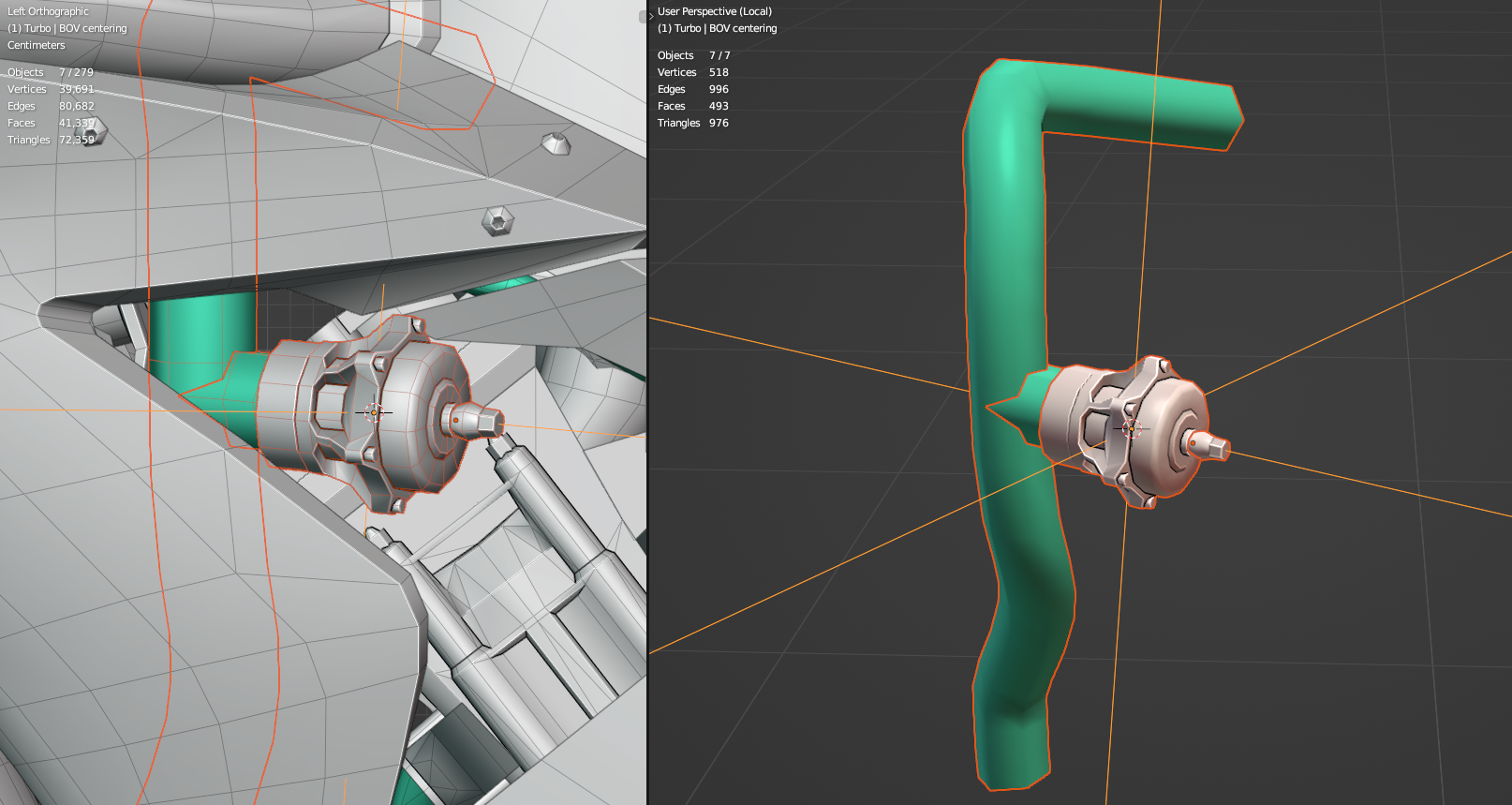Click the "User Perspective (Local)" view label
The width and height of the screenshot is (1512, 805).
tap(715, 11)
